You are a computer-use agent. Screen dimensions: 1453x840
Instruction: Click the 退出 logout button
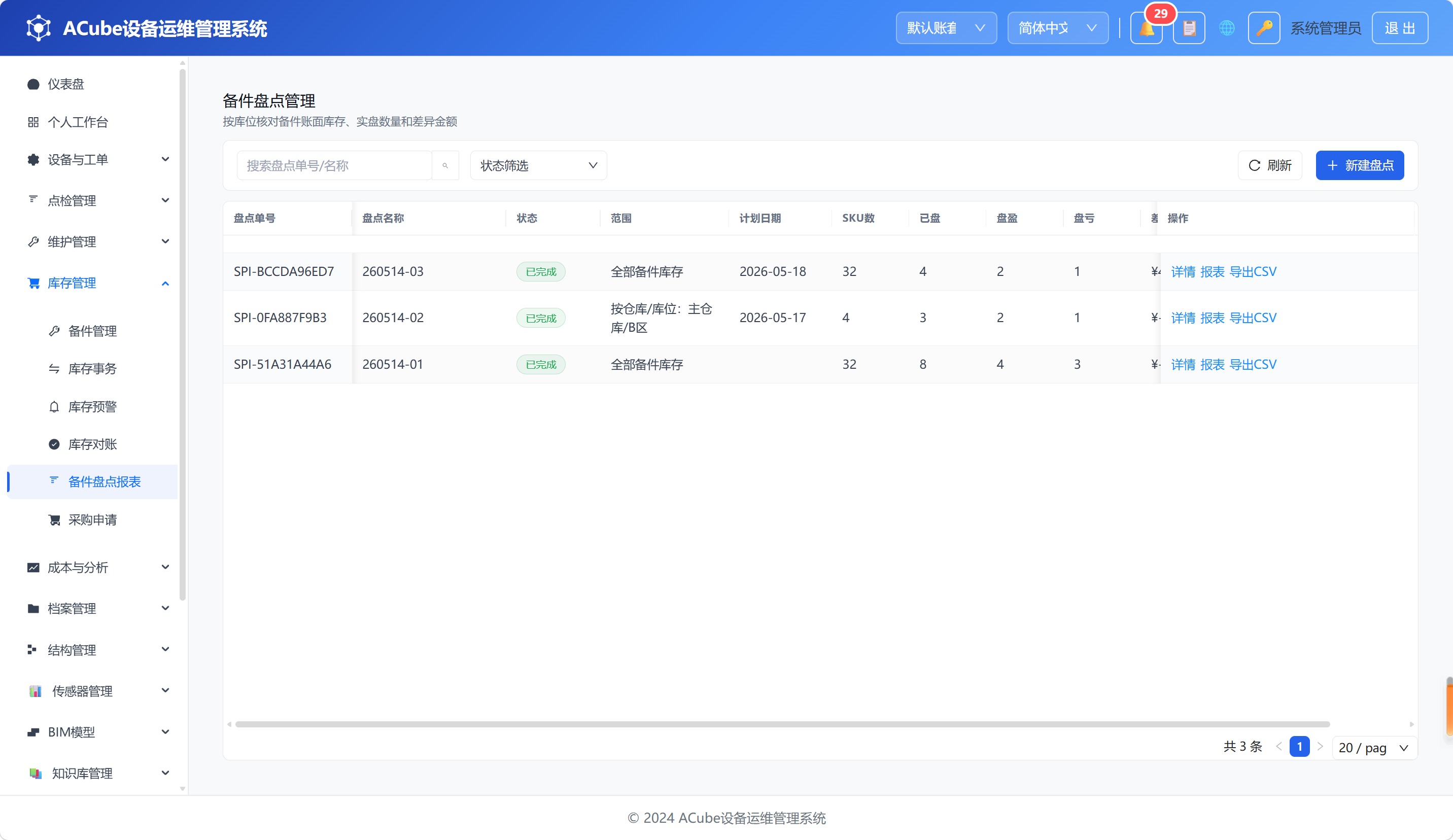click(x=1399, y=28)
